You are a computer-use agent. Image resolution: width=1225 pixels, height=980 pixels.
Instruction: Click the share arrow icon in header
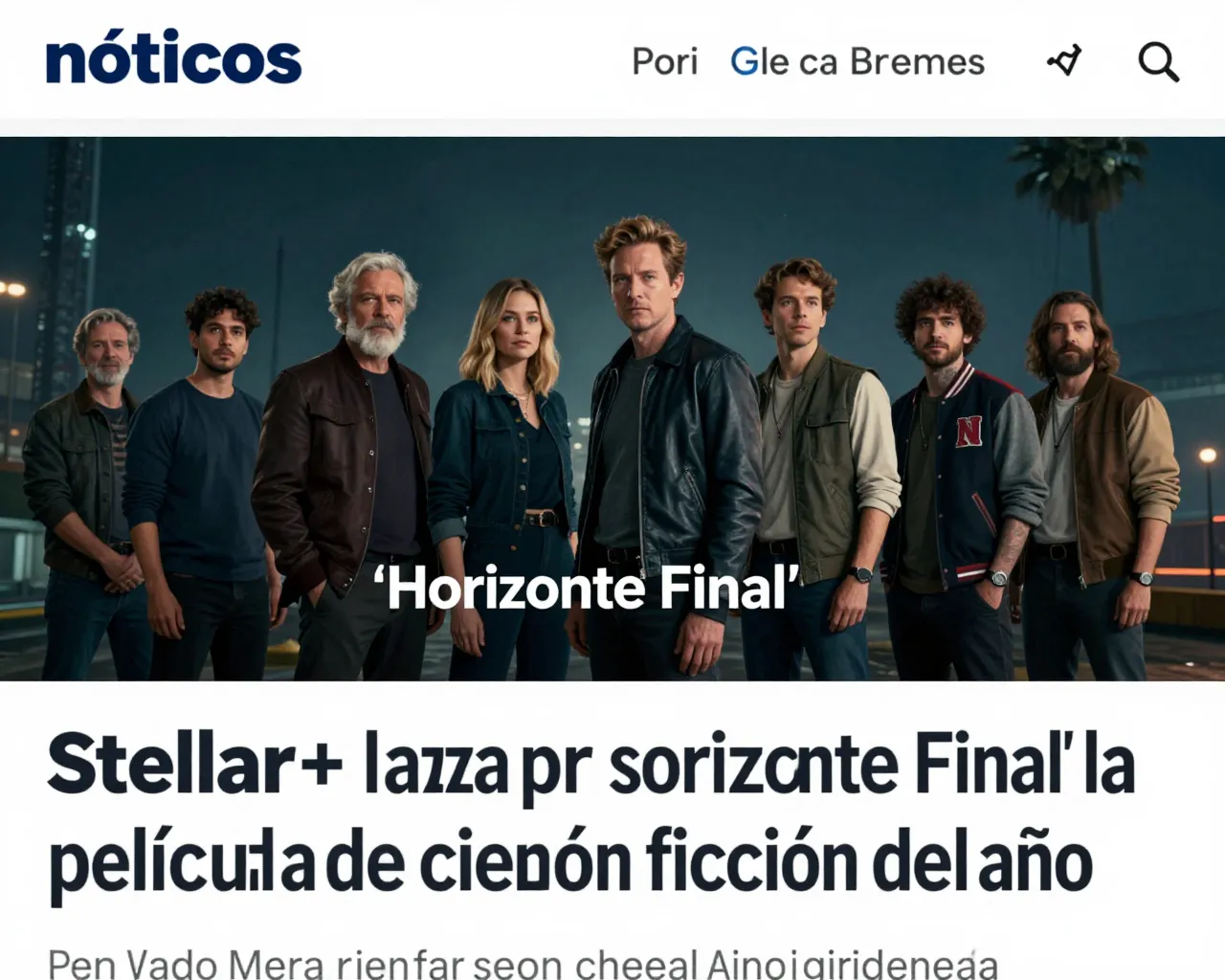coord(1064,61)
